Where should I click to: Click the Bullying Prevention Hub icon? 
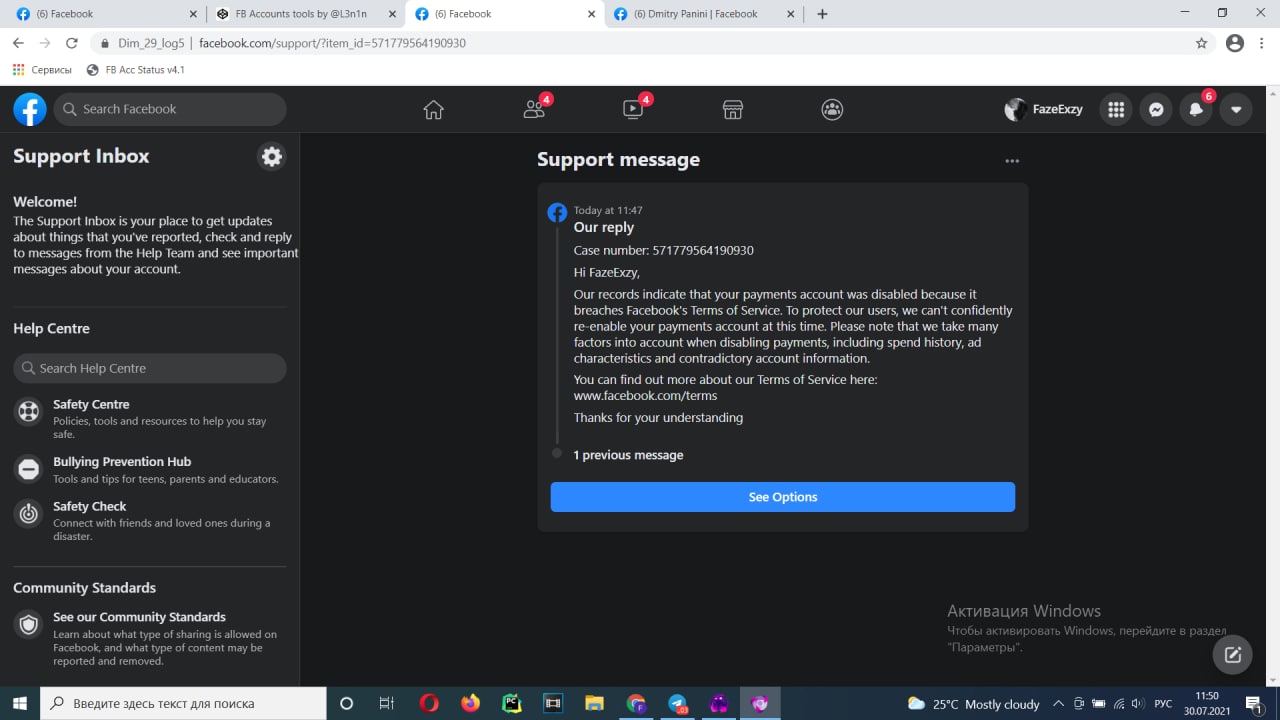pos(29,468)
